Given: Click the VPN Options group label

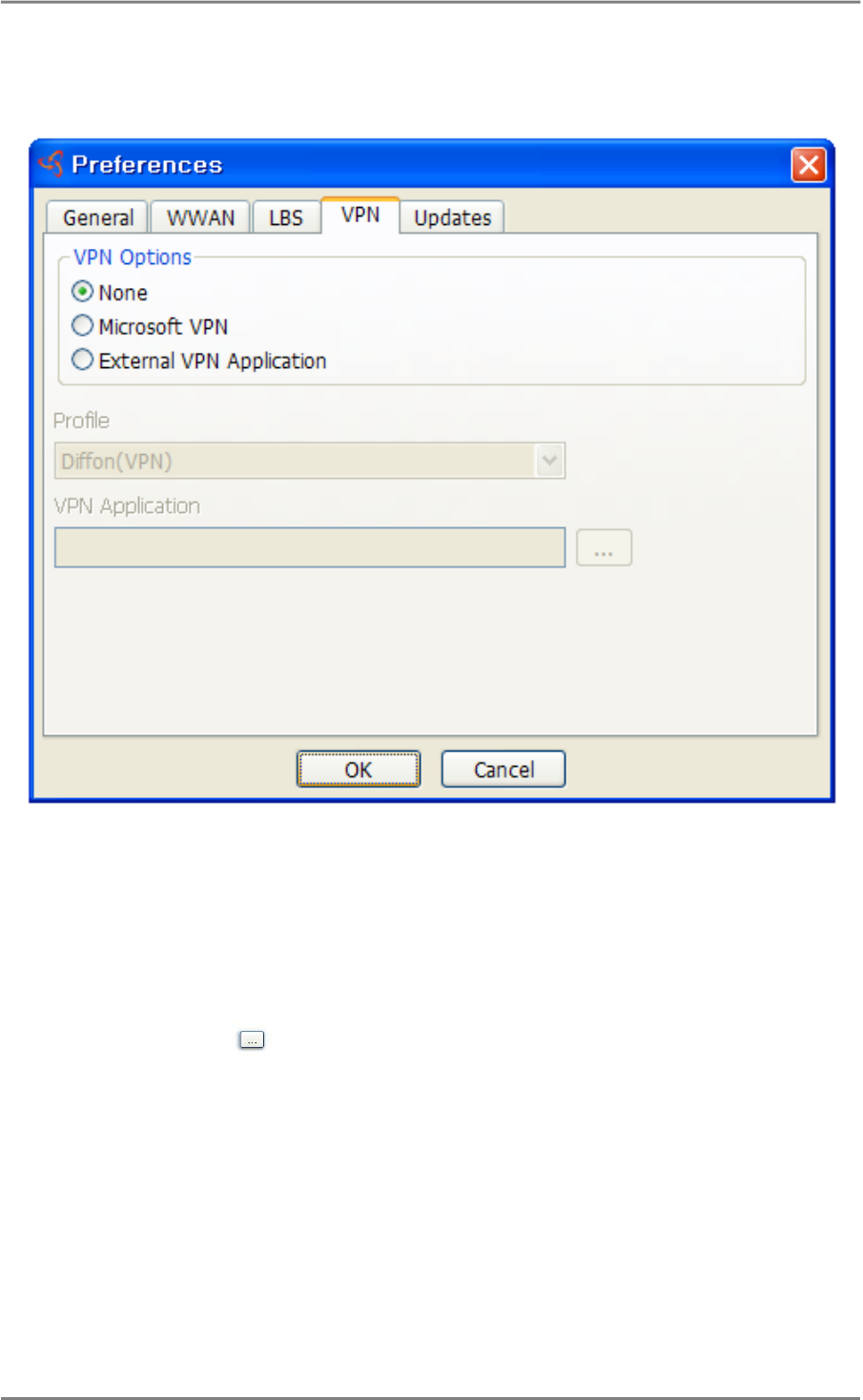Looking at the screenshot, I should pyautogui.click(x=133, y=257).
